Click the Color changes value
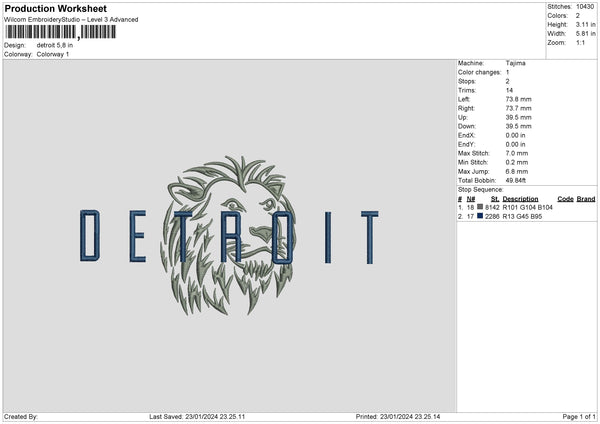 coord(507,72)
